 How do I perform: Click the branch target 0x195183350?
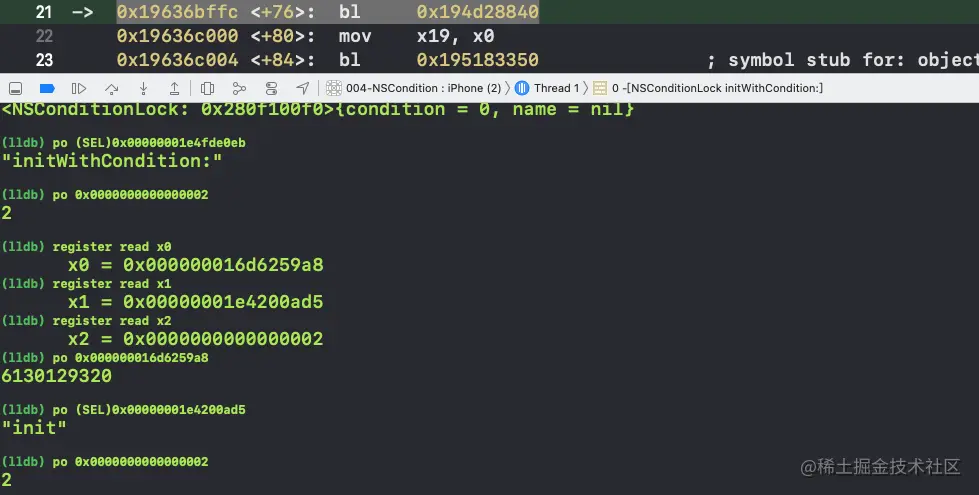point(478,60)
